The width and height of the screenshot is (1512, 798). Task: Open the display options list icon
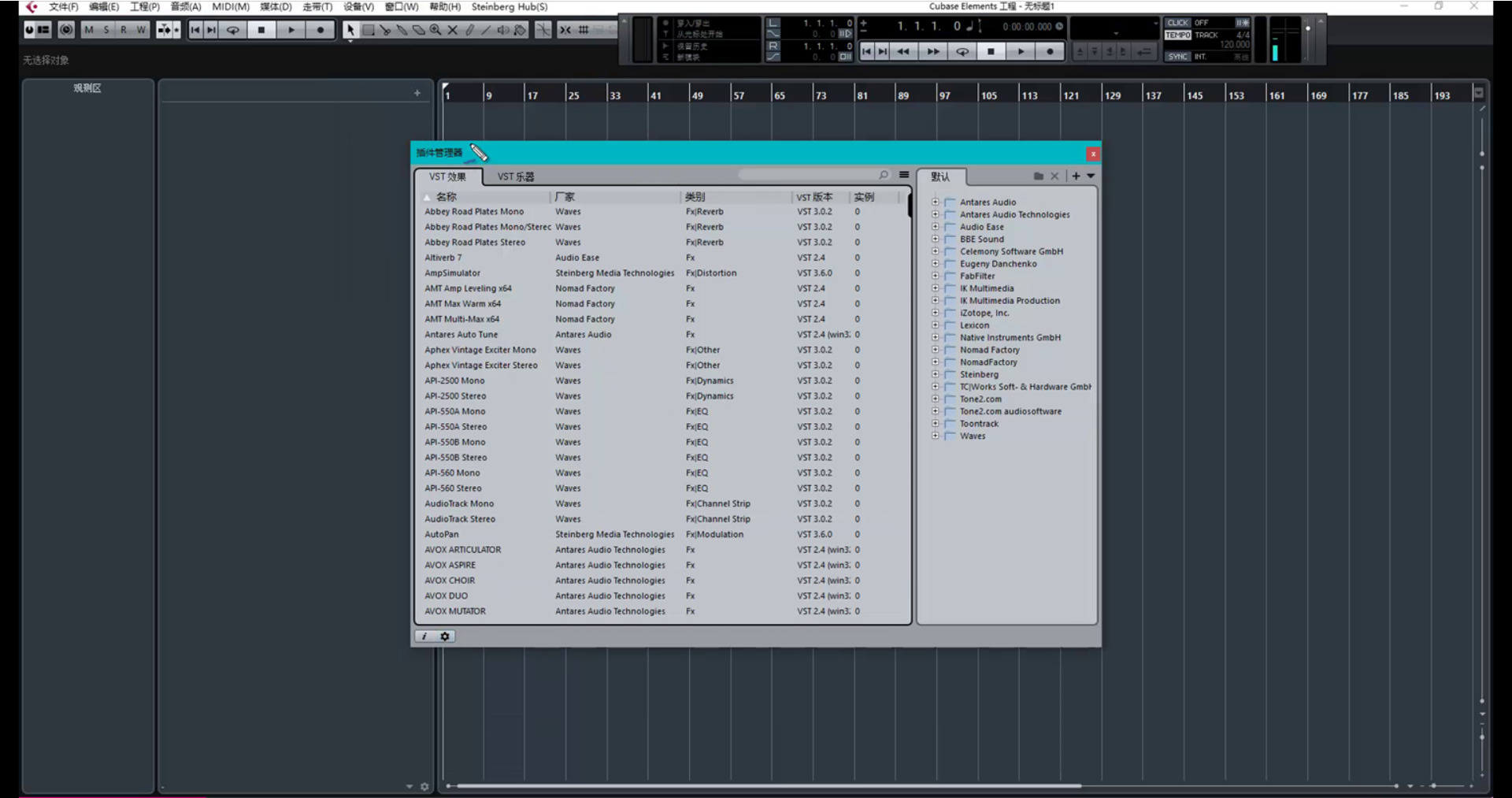[x=904, y=175]
